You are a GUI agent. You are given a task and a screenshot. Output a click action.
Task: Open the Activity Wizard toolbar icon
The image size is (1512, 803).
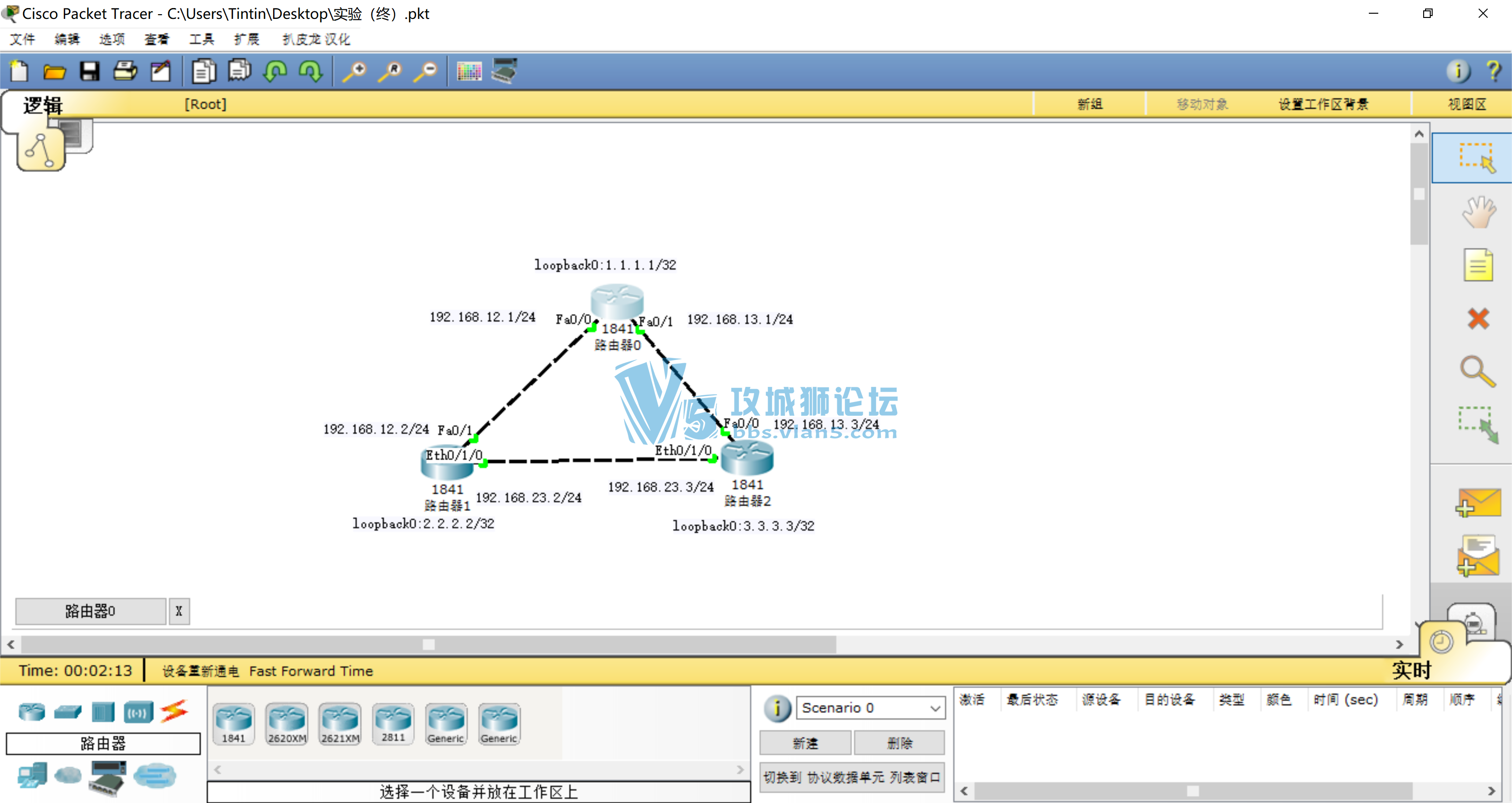tap(160, 72)
